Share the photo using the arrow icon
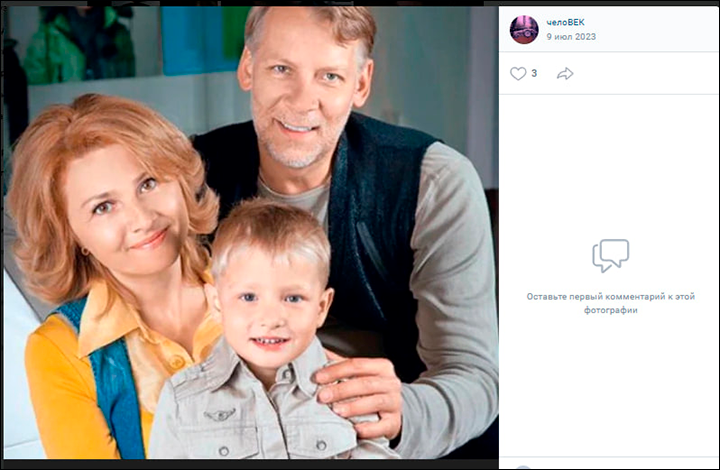 click(x=565, y=73)
